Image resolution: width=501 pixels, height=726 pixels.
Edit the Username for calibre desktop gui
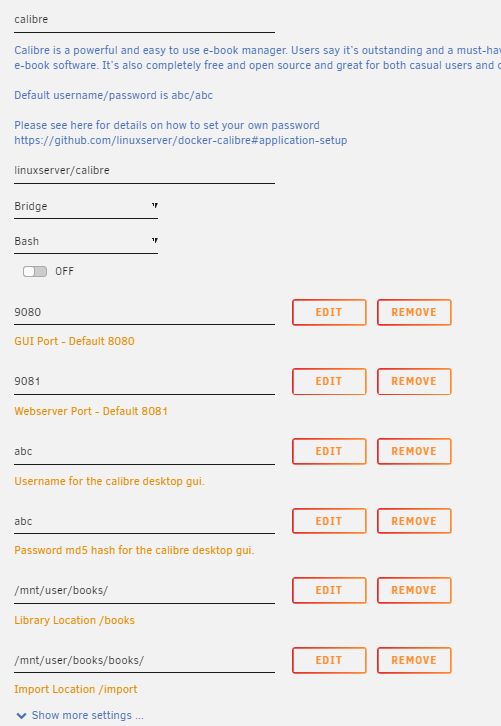pyautogui.click(x=329, y=451)
